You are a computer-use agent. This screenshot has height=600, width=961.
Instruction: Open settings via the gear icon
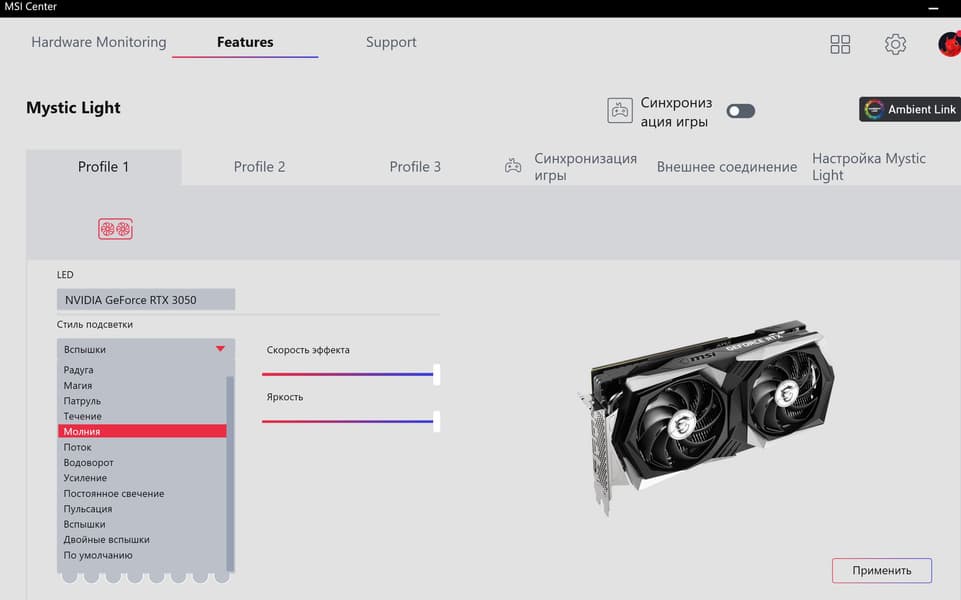[x=895, y=44]
